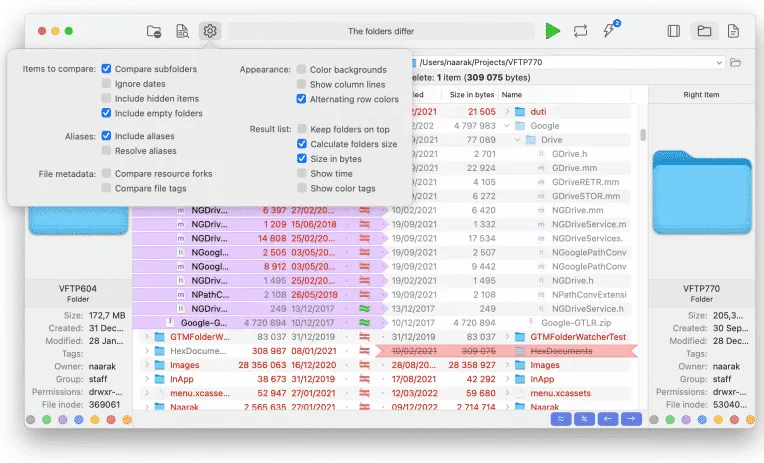Screen dimensions: 764x463
Task: Uncheck Alternating row colors
Action: pyautogui.click(x=302, y=99)
